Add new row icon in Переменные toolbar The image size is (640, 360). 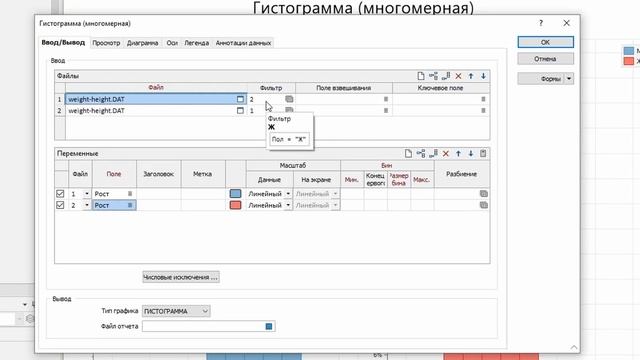tap(408, 153)
